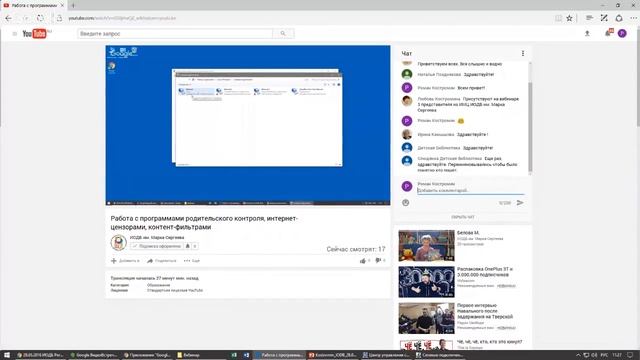Open subscription dropdown arrow next to bell
640x360 pixels.
click(195, 246)
